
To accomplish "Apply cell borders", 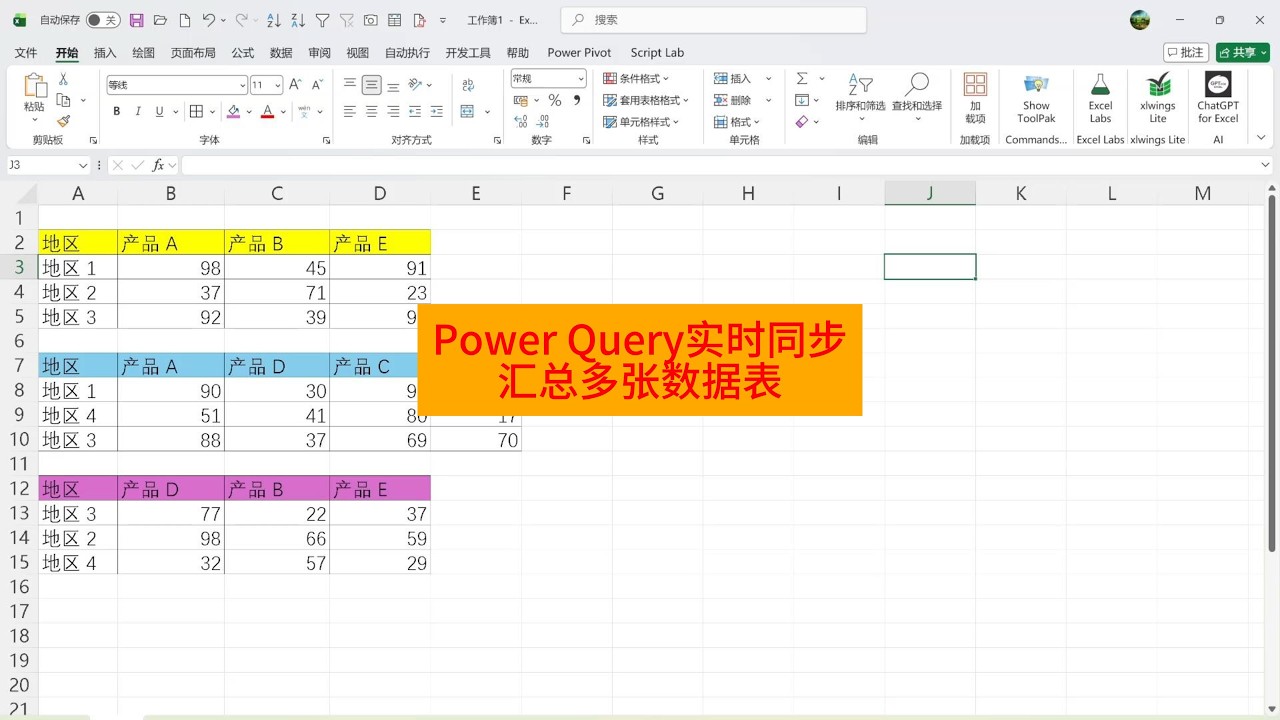I will [x=197, y=111].
